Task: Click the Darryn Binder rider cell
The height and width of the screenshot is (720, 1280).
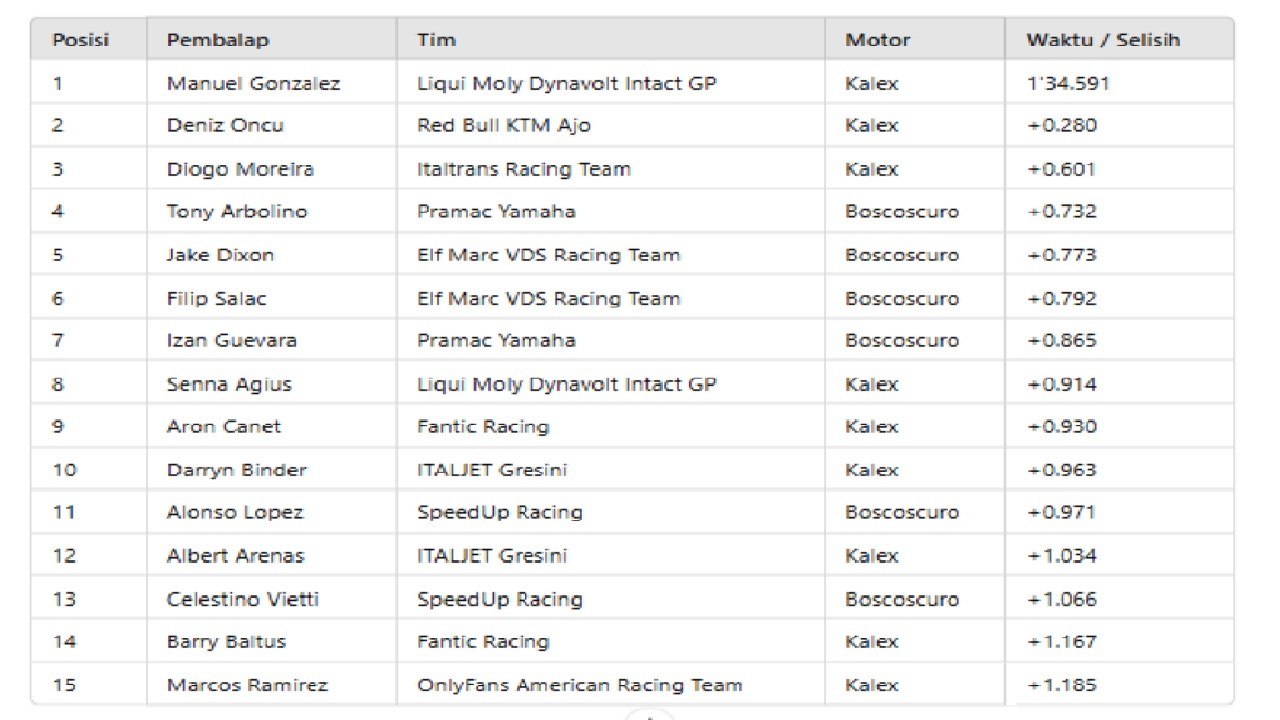Action: (x=236, y=470)
